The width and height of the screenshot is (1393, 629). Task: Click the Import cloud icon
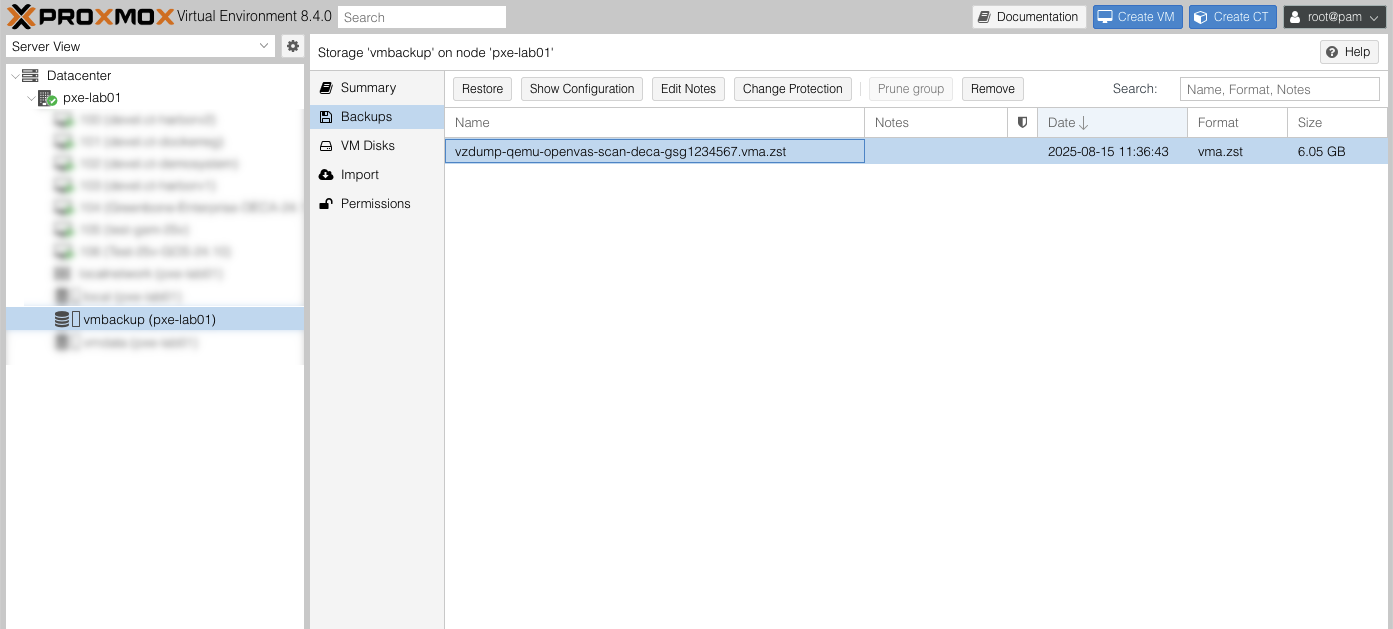[x=326, y=175]
